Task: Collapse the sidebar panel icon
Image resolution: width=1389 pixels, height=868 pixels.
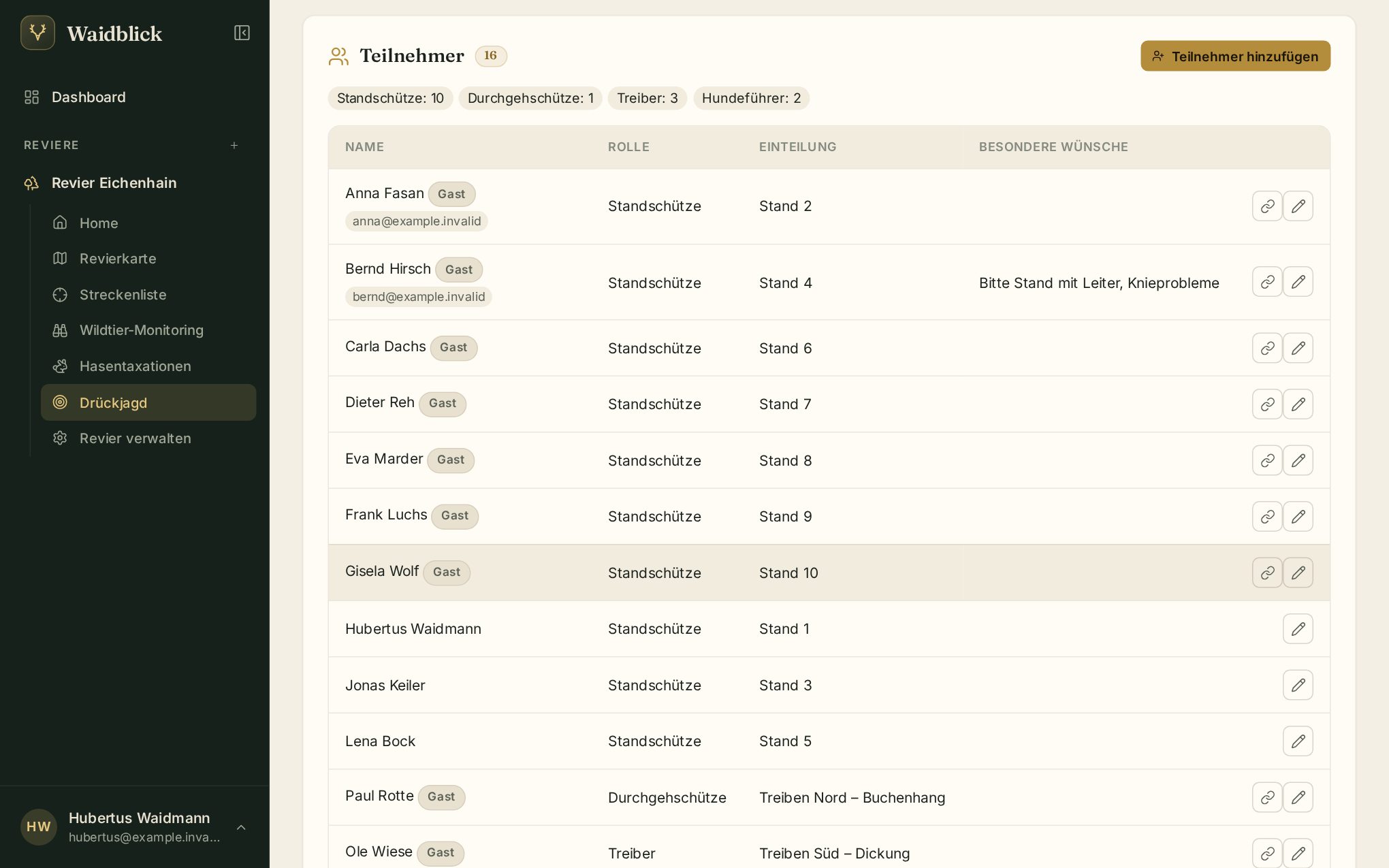Action: tap(242, 33)
